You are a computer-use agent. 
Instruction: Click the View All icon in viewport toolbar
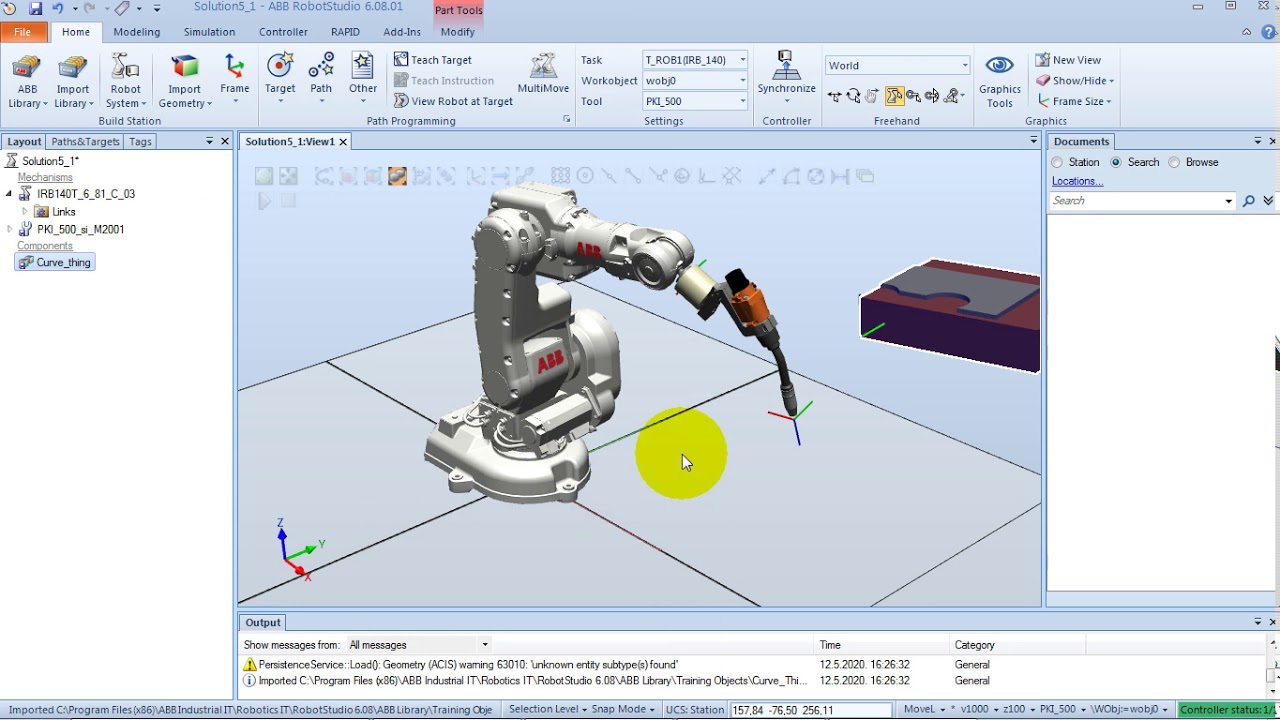tap(264, 176)
